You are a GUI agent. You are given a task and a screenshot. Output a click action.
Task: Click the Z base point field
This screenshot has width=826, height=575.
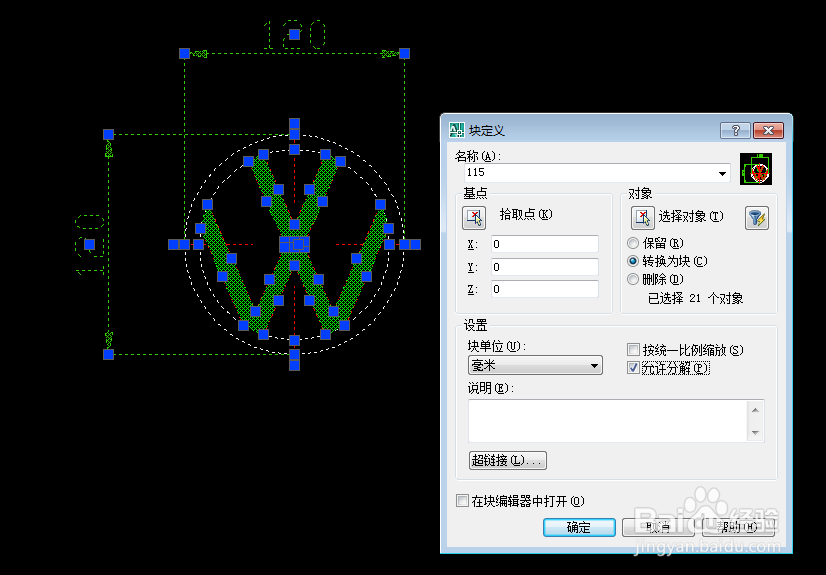(545, 289)
